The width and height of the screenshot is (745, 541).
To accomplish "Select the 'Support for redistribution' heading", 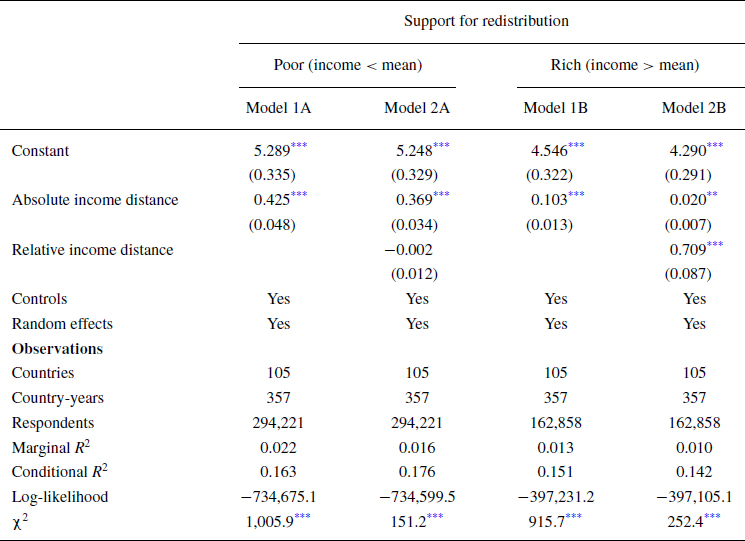I will click(486, 20).
